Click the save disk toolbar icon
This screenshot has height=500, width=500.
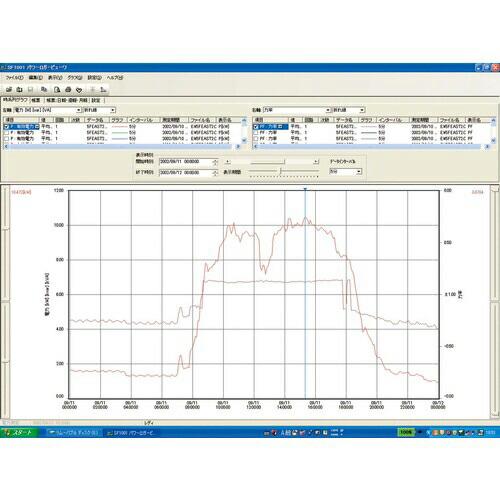[30, 89]
